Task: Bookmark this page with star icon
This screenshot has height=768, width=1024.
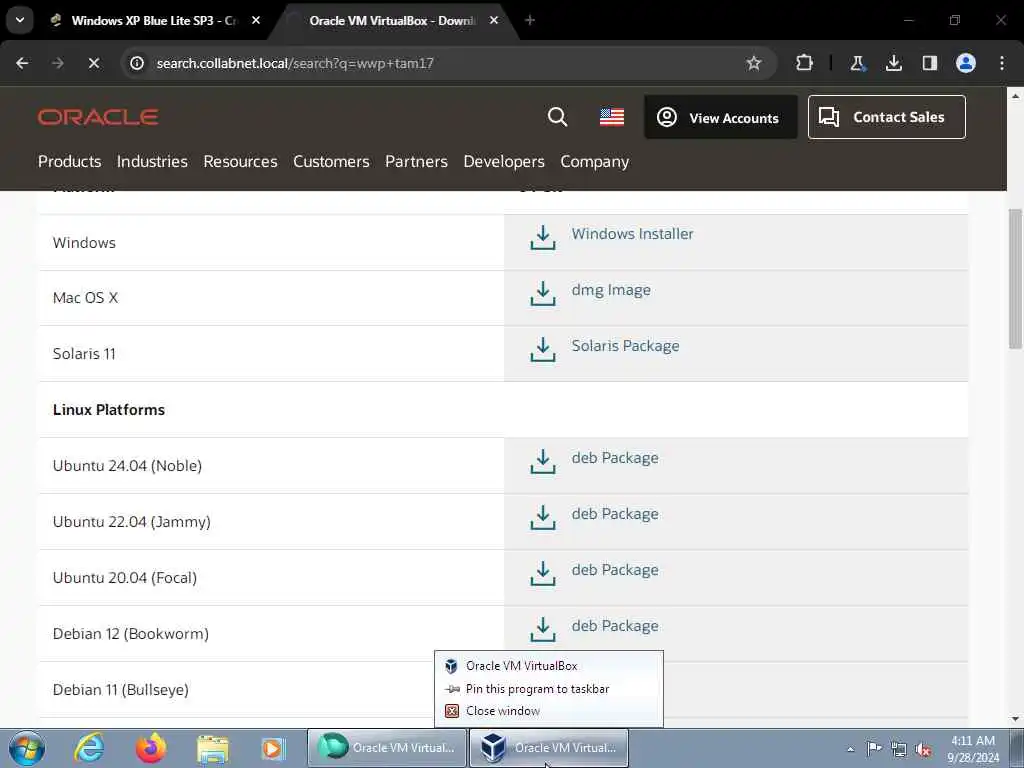Action: pos(754,63)
